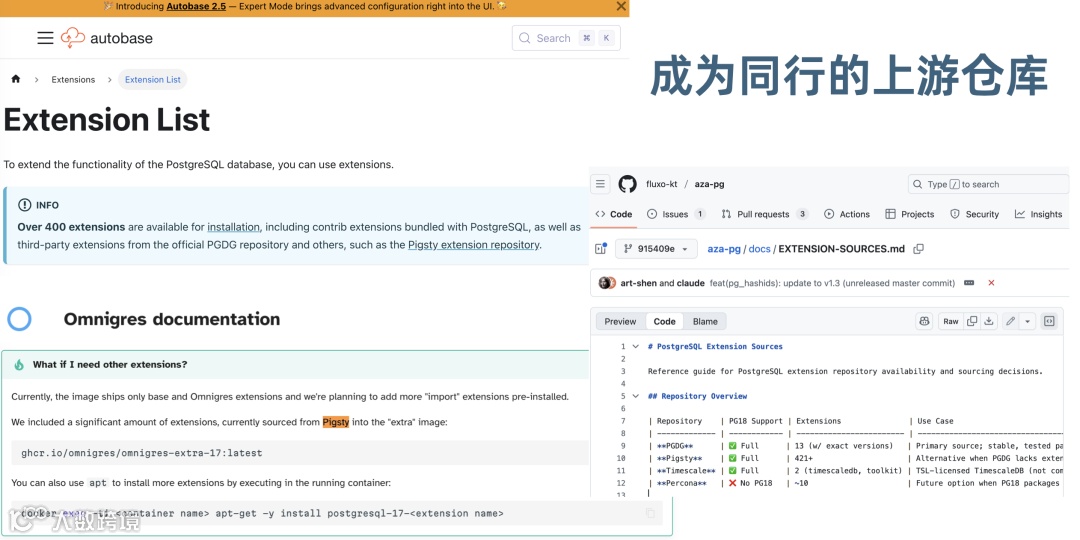Focus GitHub 'Type / to search' field
Image resolution: width=1080 pixels, height=540 pixels.
(988, 184)
